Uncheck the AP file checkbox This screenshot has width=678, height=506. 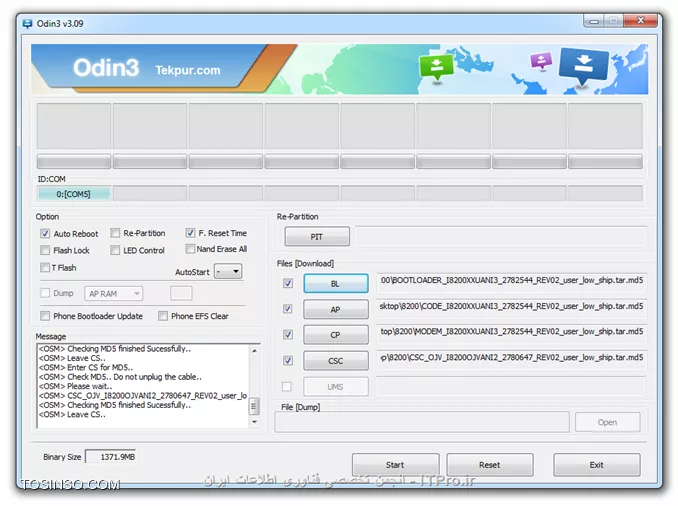click(x=288, y=309)
